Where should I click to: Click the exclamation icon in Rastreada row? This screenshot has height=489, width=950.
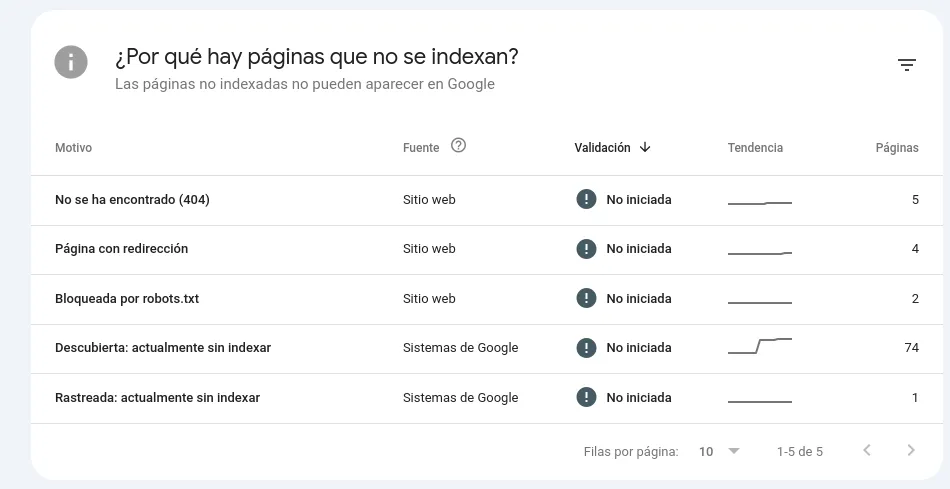click(586, 398)
